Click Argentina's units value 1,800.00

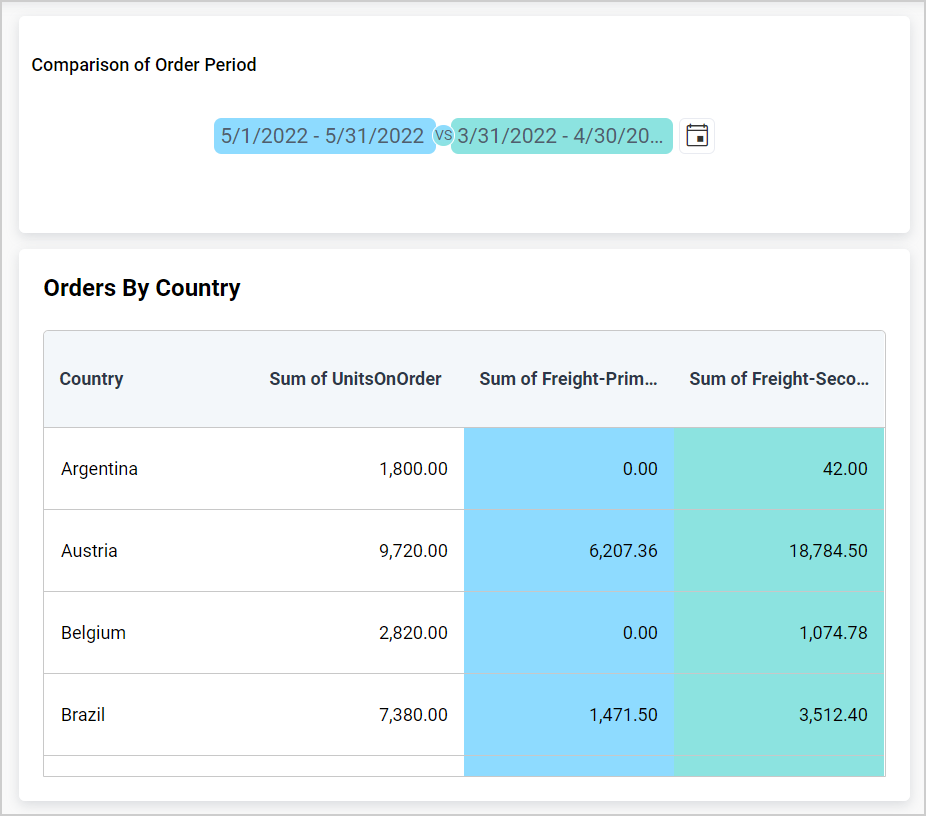click(413, 469)
